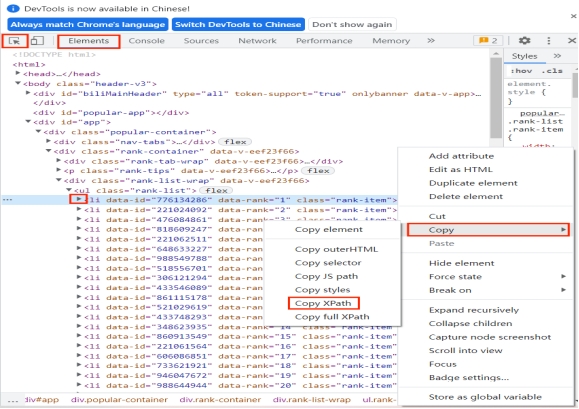Collapse the rank-list-wrap div node
Screen dimensions: 579x409
tap(59, 180)
